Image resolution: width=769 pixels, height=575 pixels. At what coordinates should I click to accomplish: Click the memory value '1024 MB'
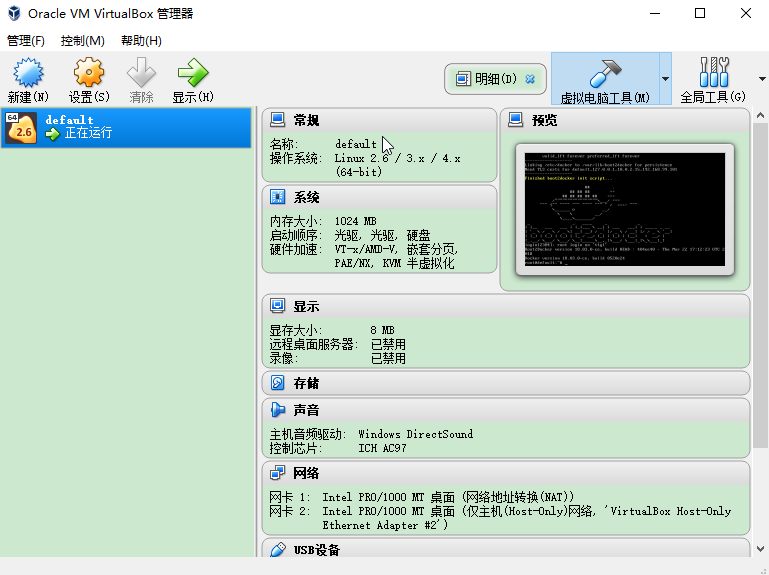pos(356,221)
